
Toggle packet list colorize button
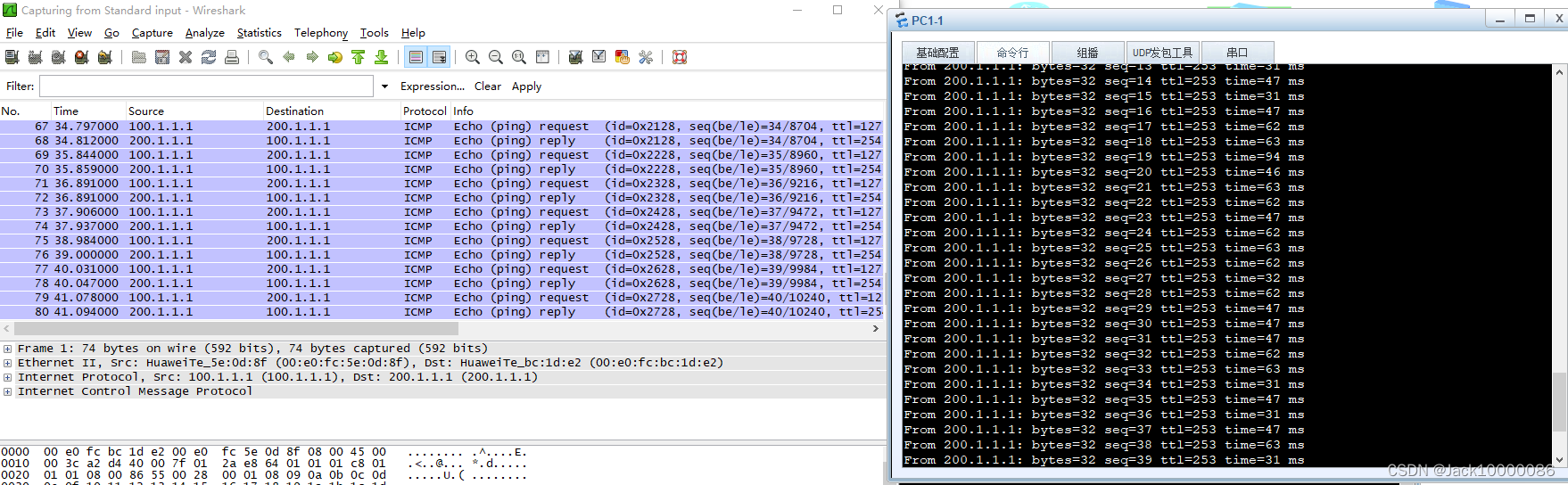pyautogui.click(x=416, y=57)
